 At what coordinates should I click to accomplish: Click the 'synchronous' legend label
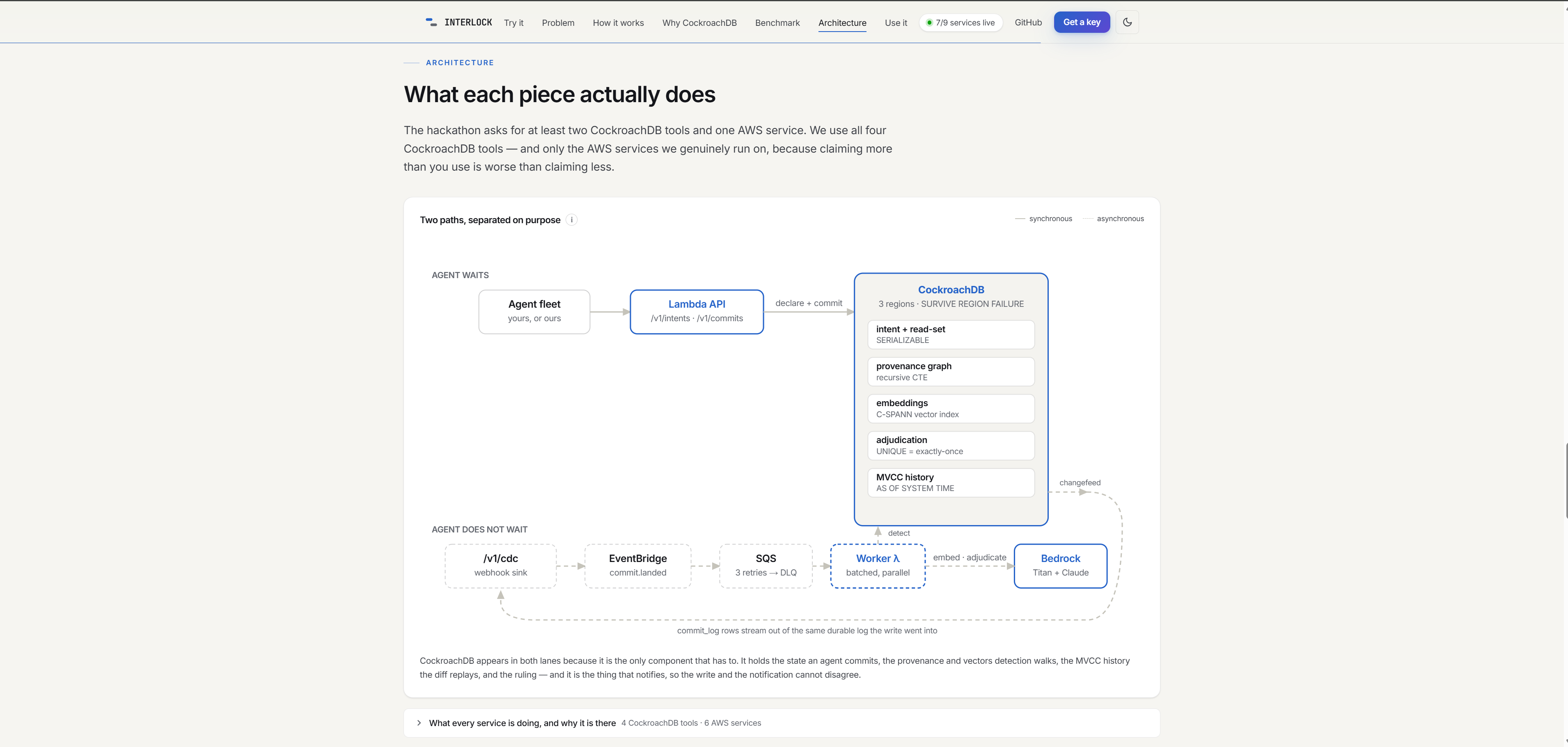pos(1051,219)
